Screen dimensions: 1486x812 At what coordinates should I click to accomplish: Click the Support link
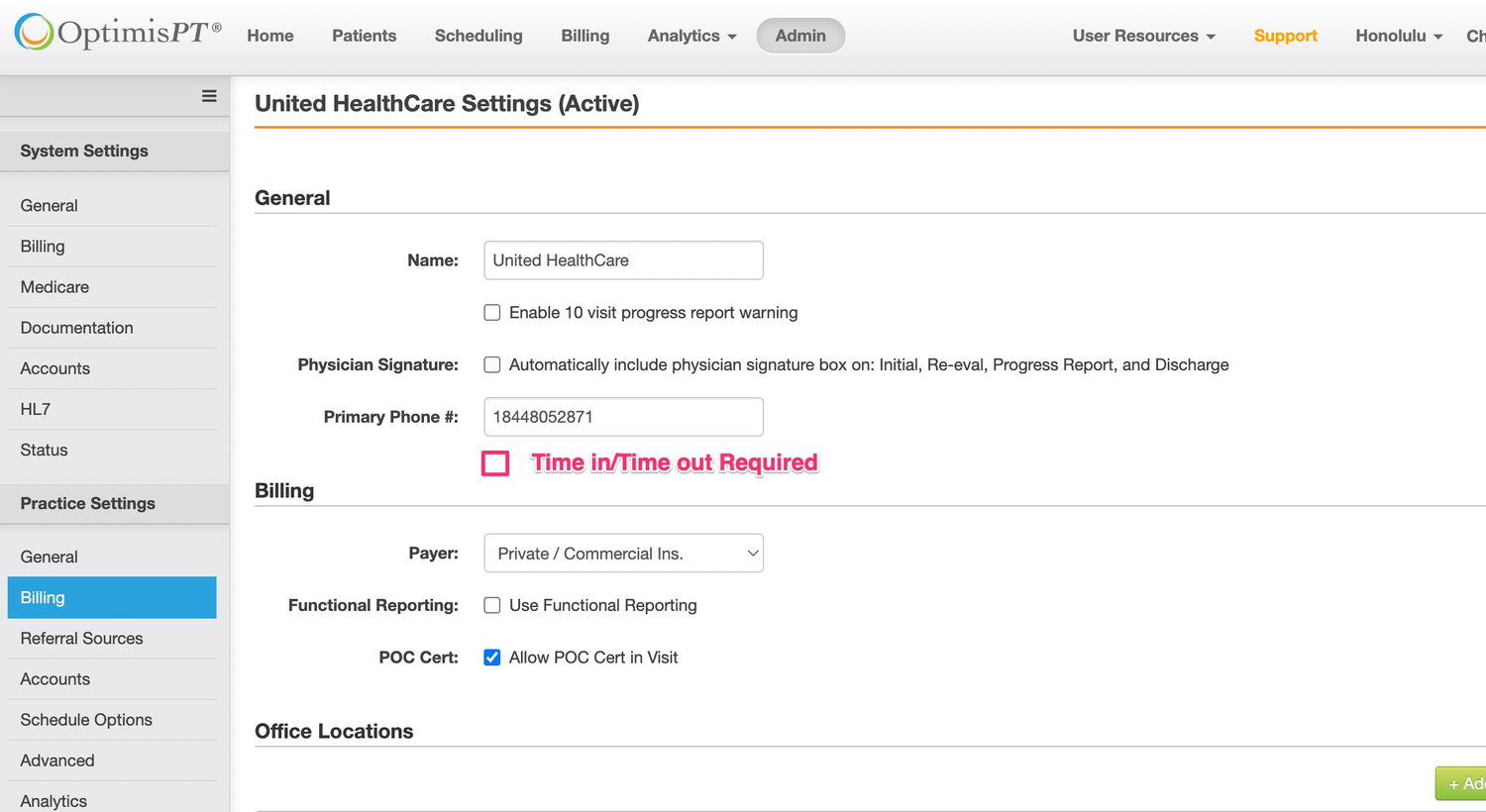[x=1285, y=36]
